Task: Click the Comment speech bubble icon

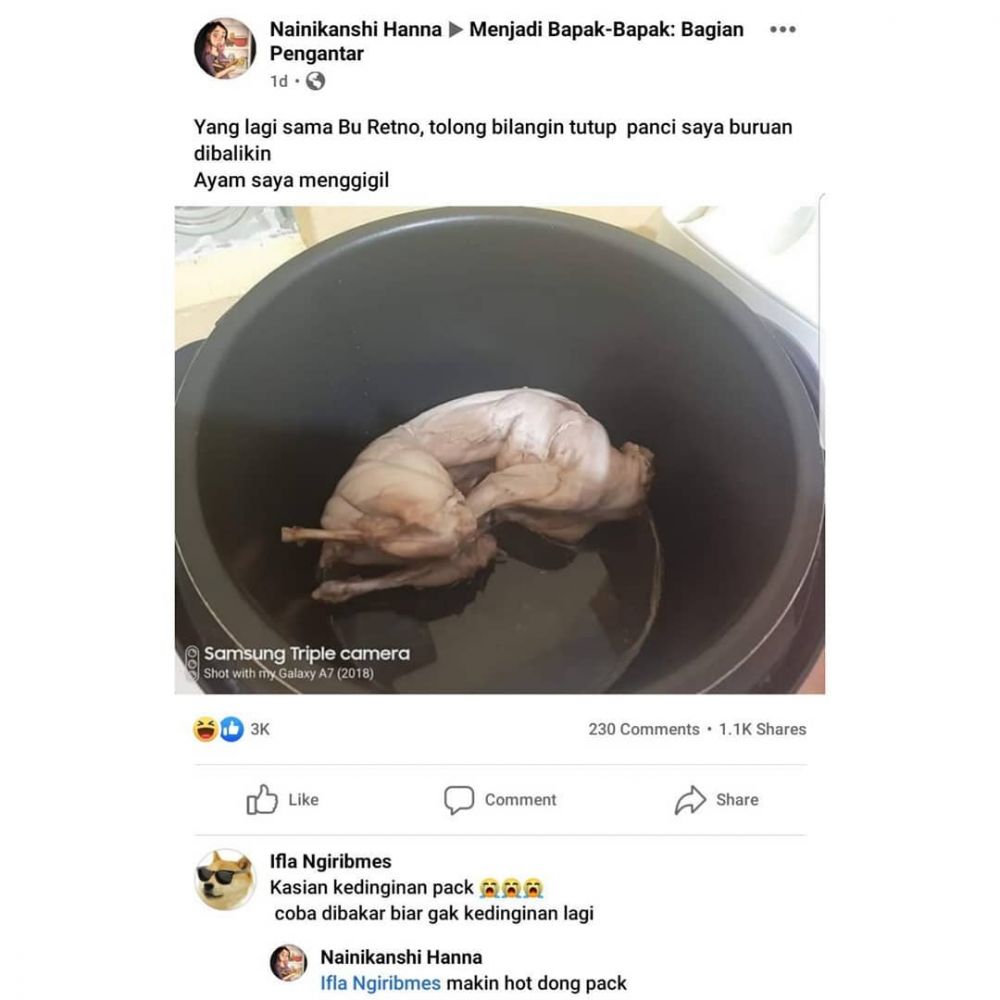Action: click(459, 799)
